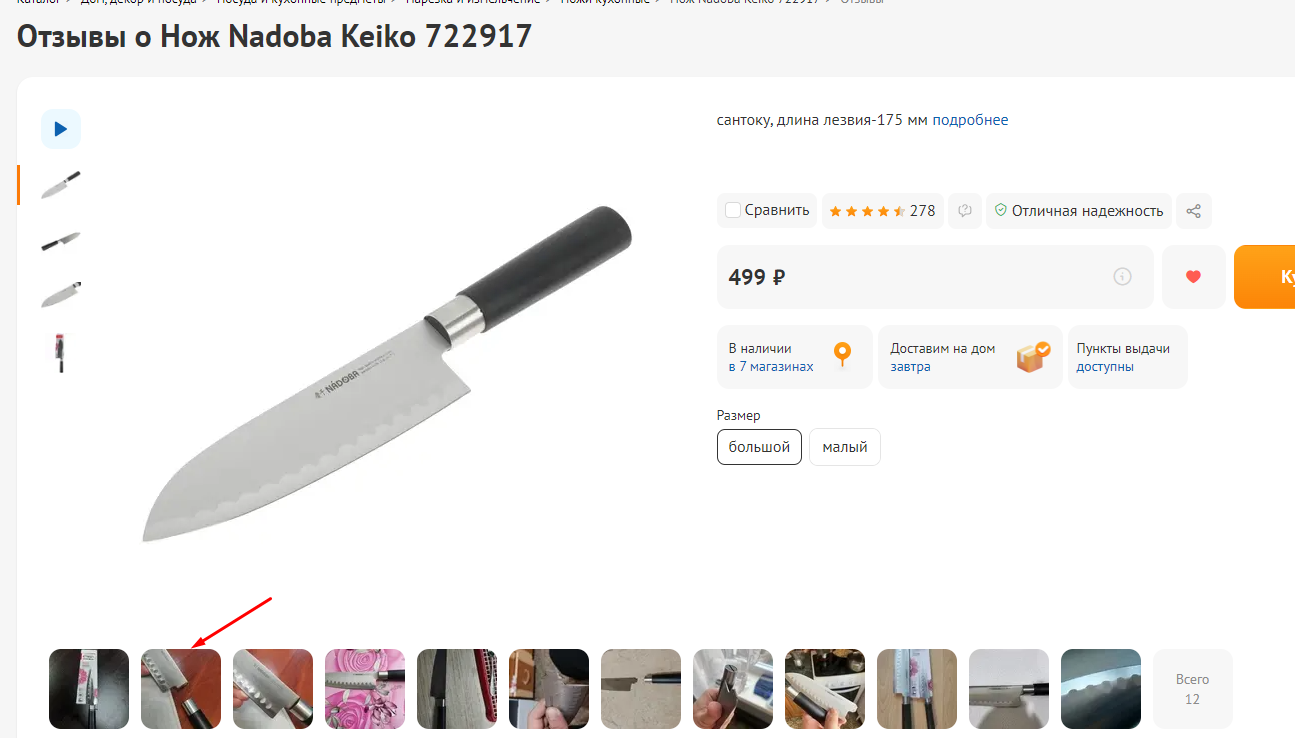
Task: Click the Пункты выдачи доступны block
Action: [x=1127, y=357]
